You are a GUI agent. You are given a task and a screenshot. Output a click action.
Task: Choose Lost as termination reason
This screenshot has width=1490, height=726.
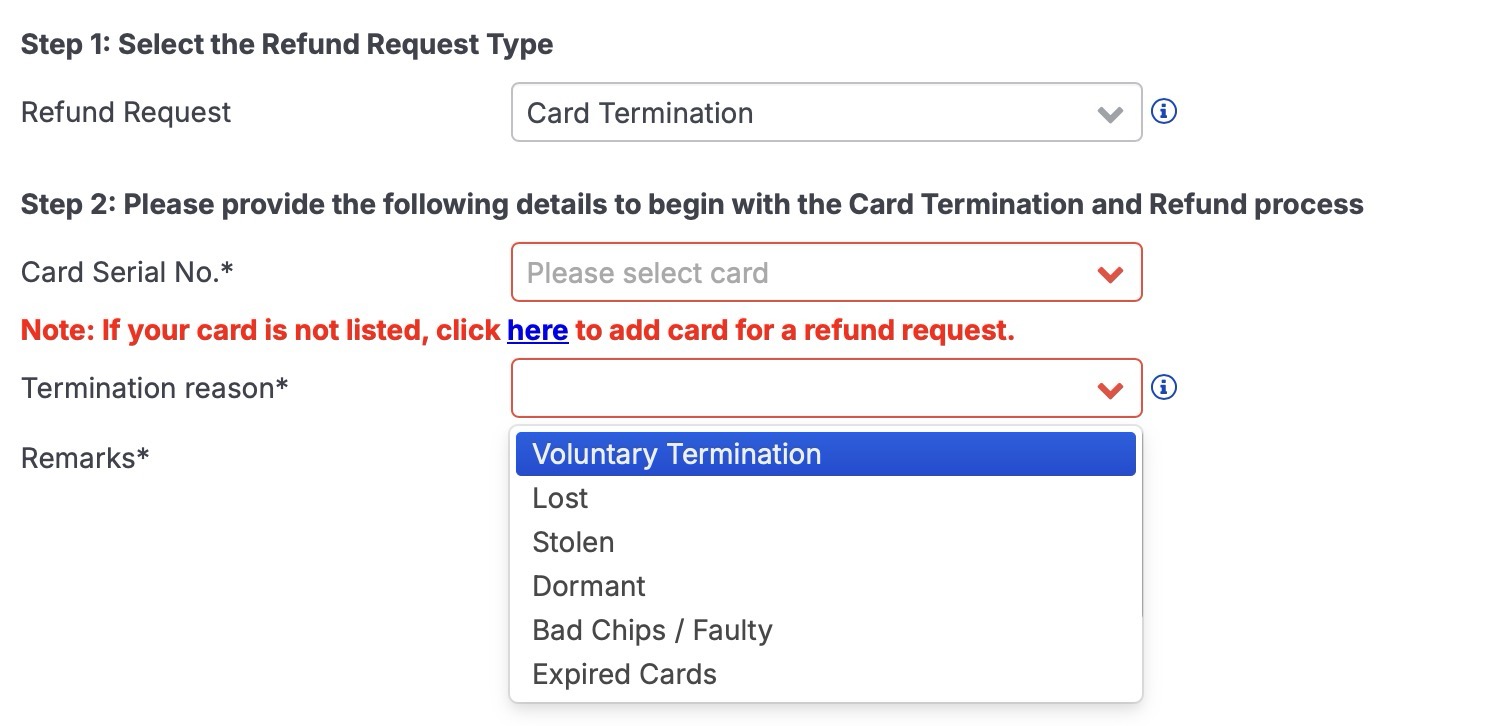(826, 498)
